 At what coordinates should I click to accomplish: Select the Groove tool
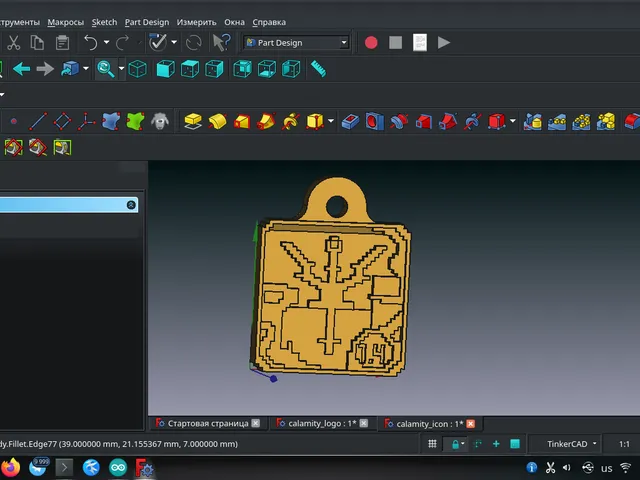[399, 121]
